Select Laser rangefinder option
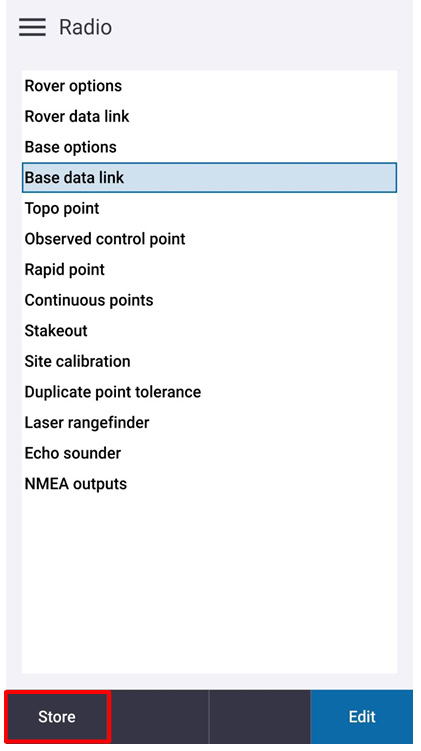 tap(209, 423)
